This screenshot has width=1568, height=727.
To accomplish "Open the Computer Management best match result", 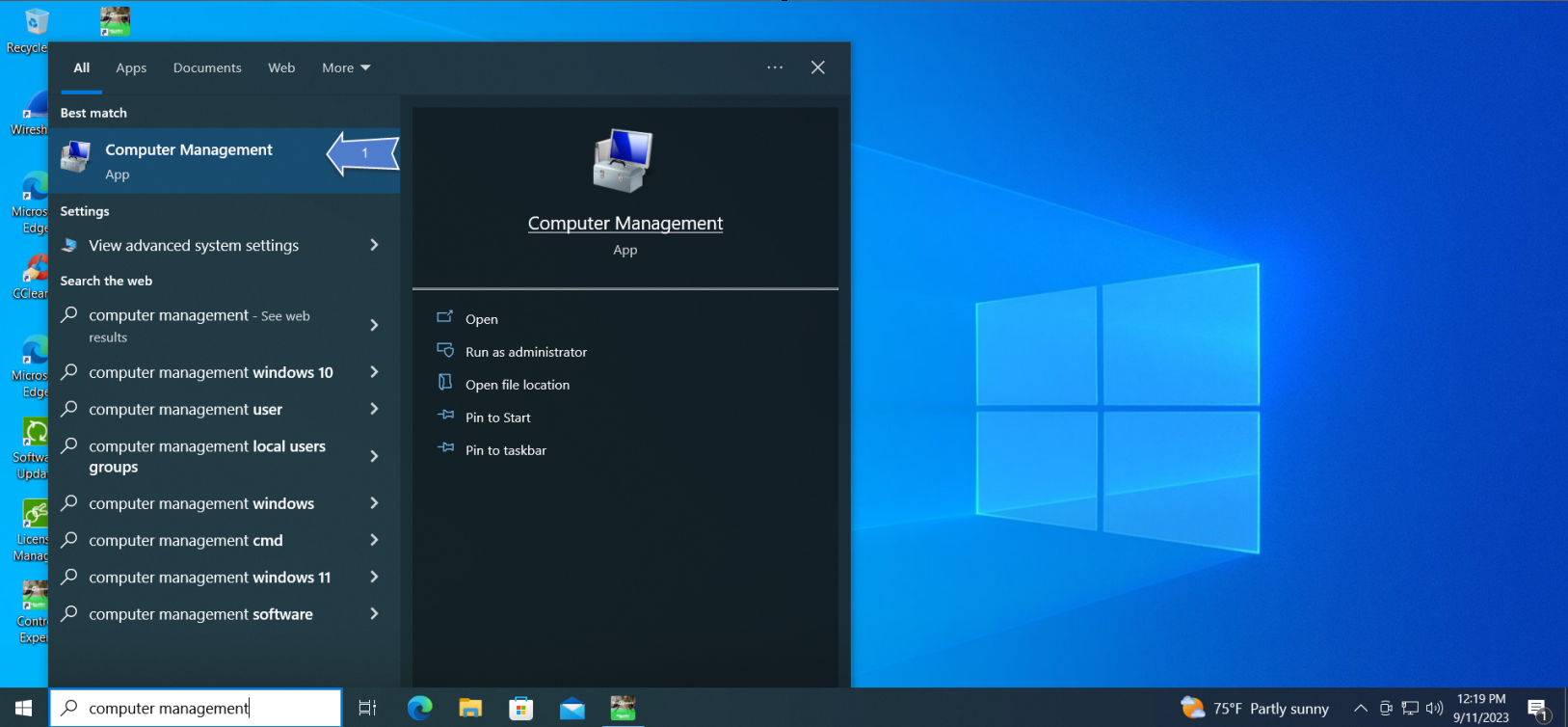I will click(225, 161).
